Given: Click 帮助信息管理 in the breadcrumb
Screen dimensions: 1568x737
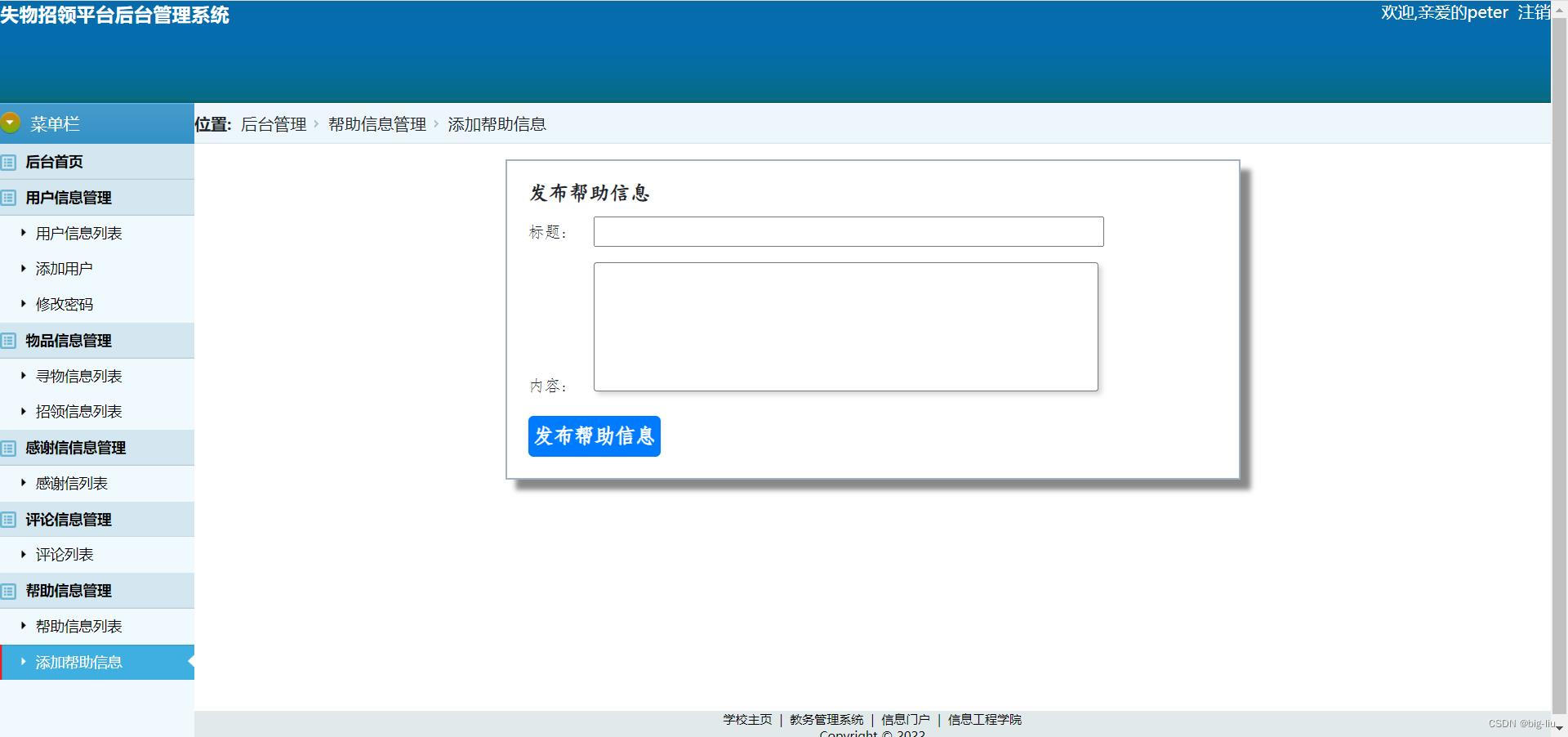Looking at the screenshot, I should pyautogui.click(x=377, y=124).
